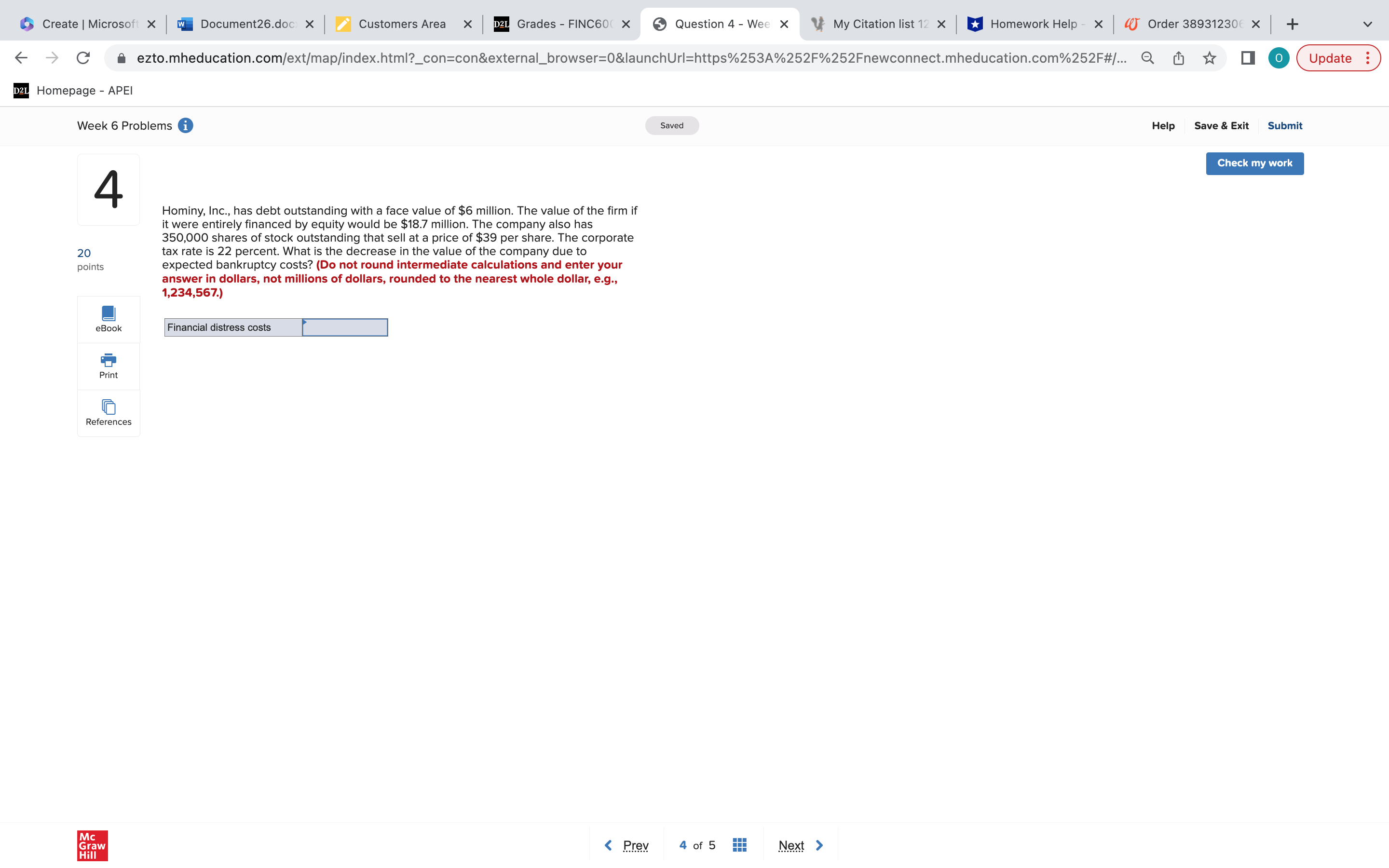Viewport: 1389px width, 868px height.
Task: Open the question navigation grid
Action: pos(740,844)
